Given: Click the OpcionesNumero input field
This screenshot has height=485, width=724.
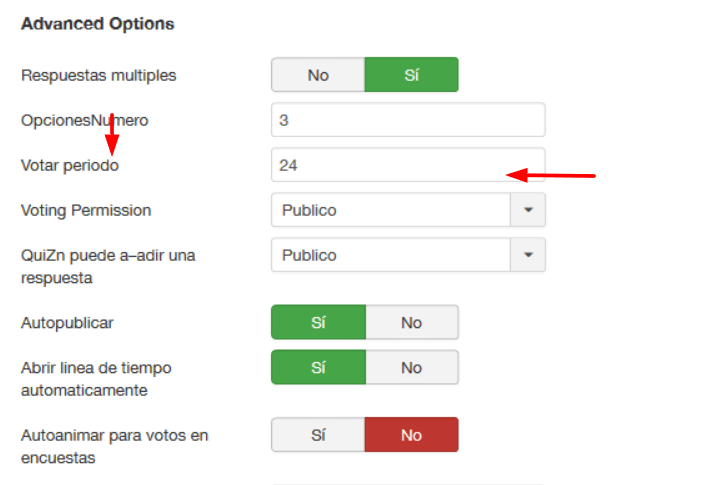Looking at the screenshot, I should click(408, 120).
